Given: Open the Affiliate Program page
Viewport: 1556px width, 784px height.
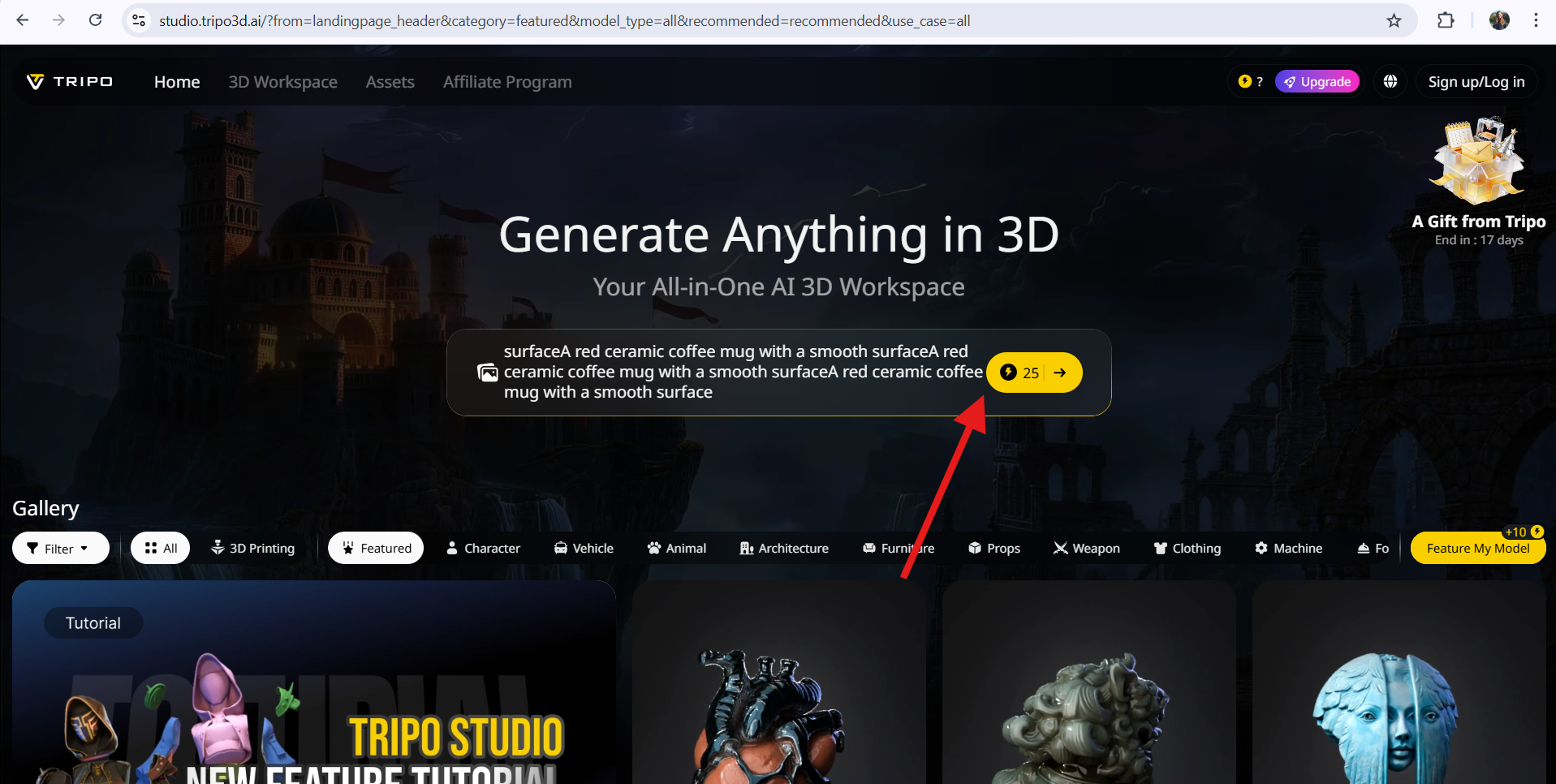Looking at the screenshot, I should 507,82.
